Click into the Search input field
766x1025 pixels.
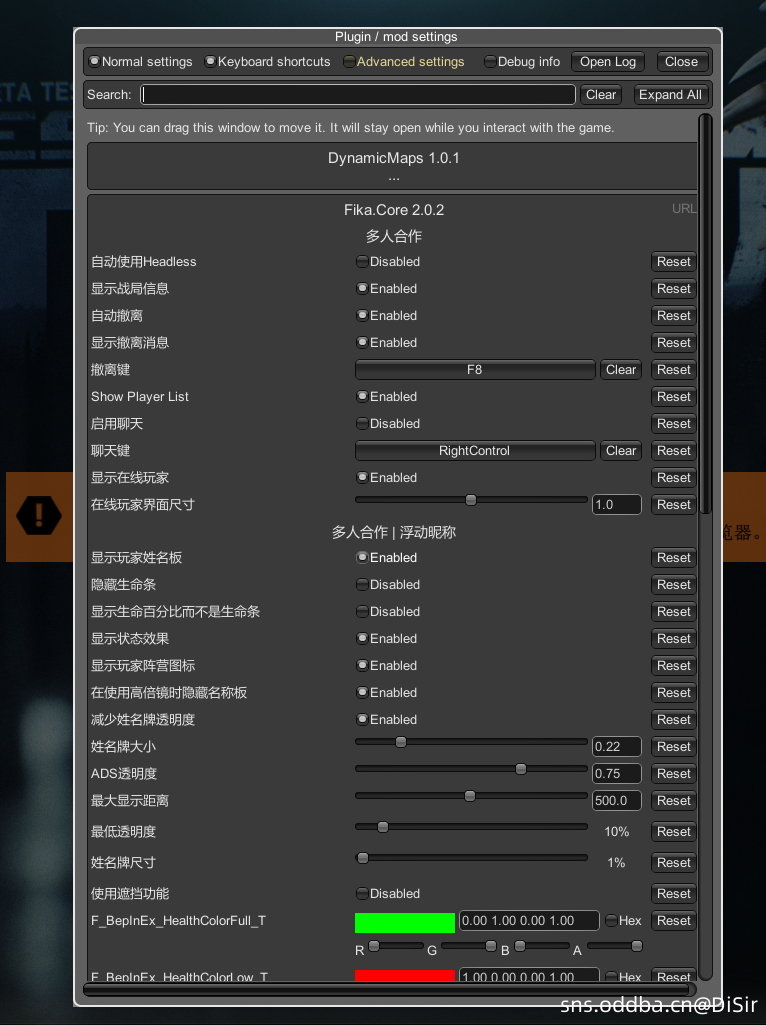358,95
